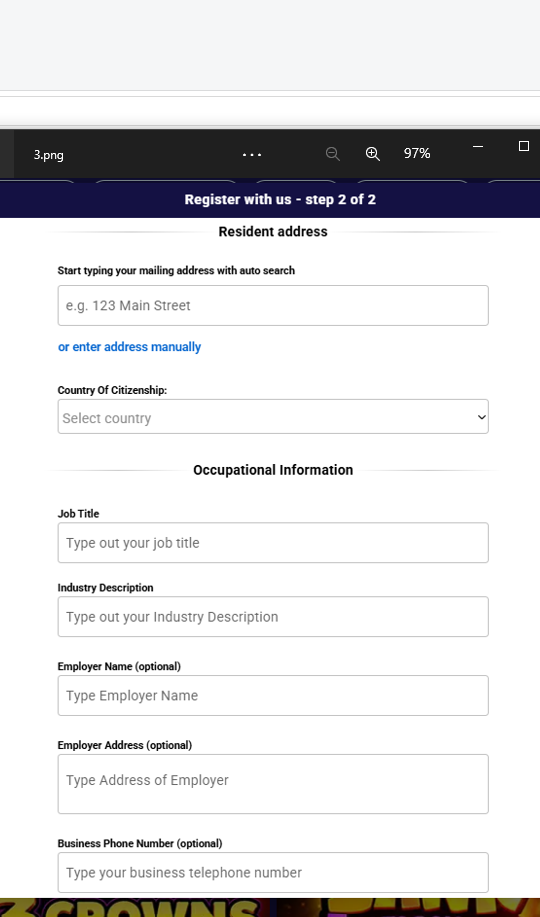Click into the Job Title field
This screenshot has width=540, height=917.
(x=273, y=543)
